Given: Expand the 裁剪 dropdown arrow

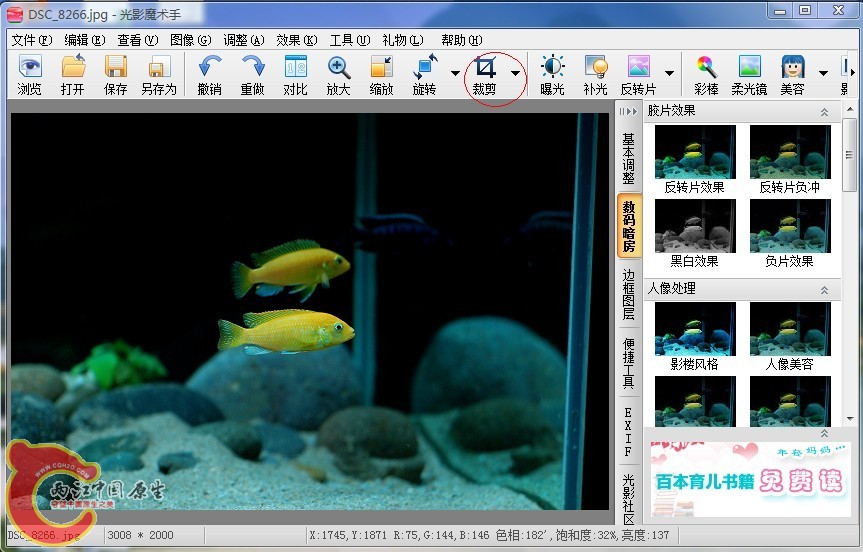Looking at the screenshot, I should click(515, 73).
